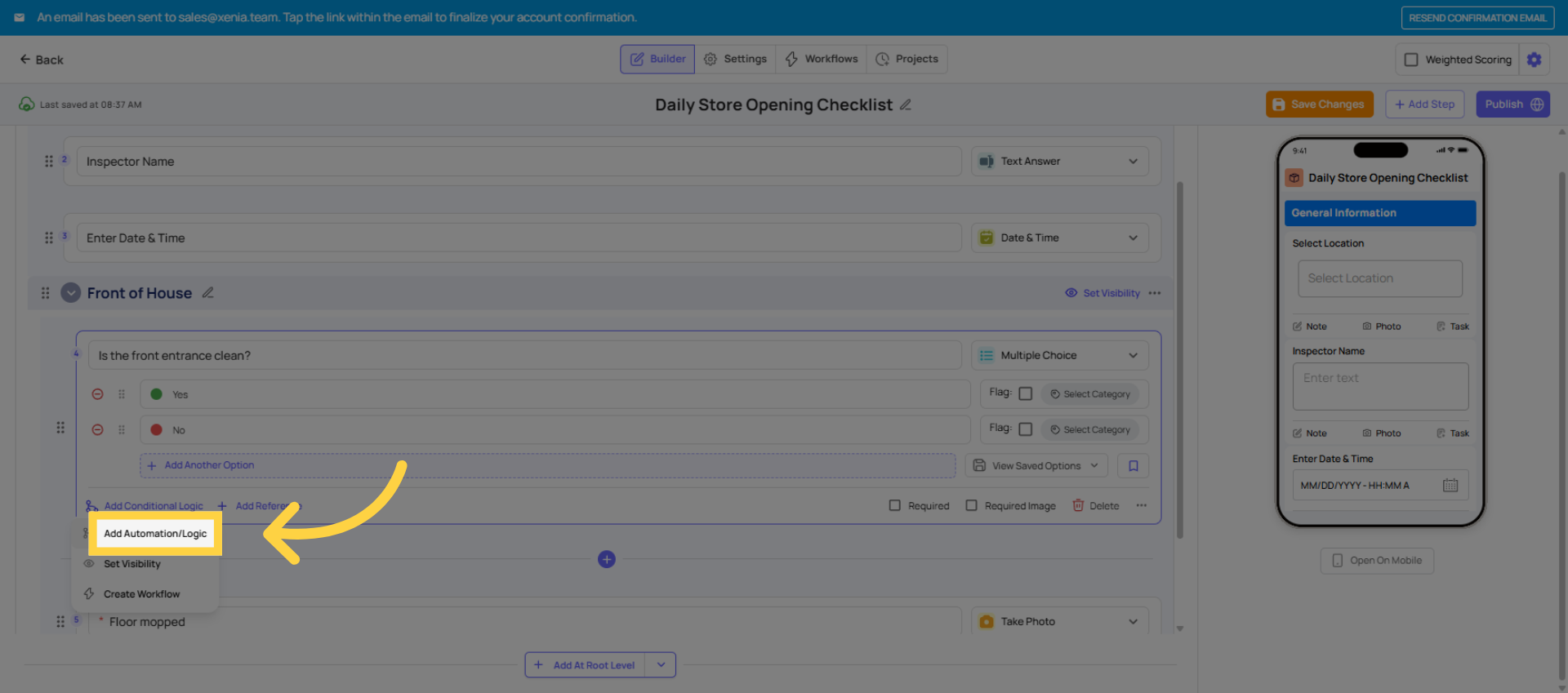Viewport: 1568px width, 693px height.
Task: Open Add At Root Level arrow dropdown
Action: (661, 664)
